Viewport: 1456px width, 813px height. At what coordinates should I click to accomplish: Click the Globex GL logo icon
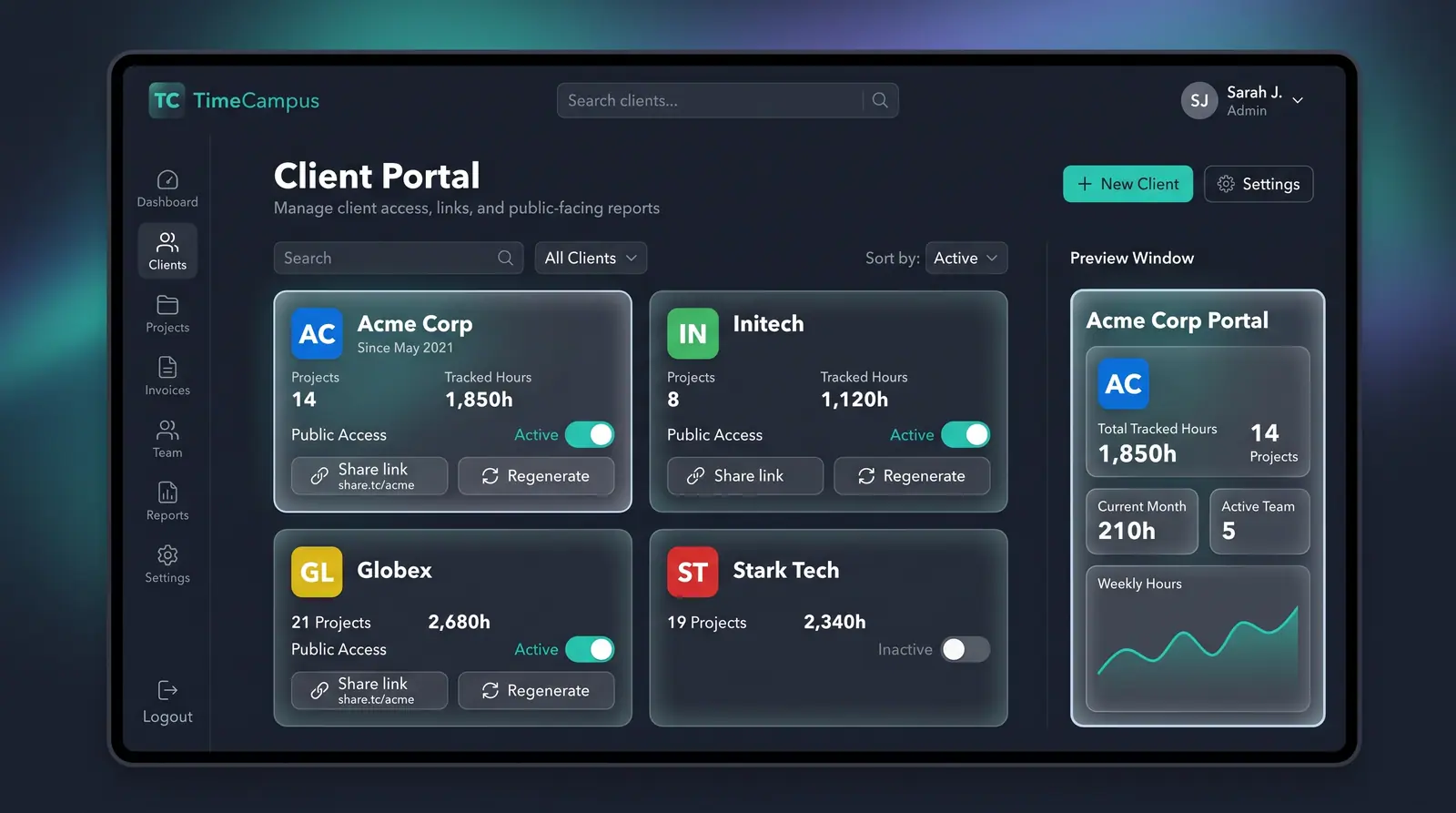[317, 572]
